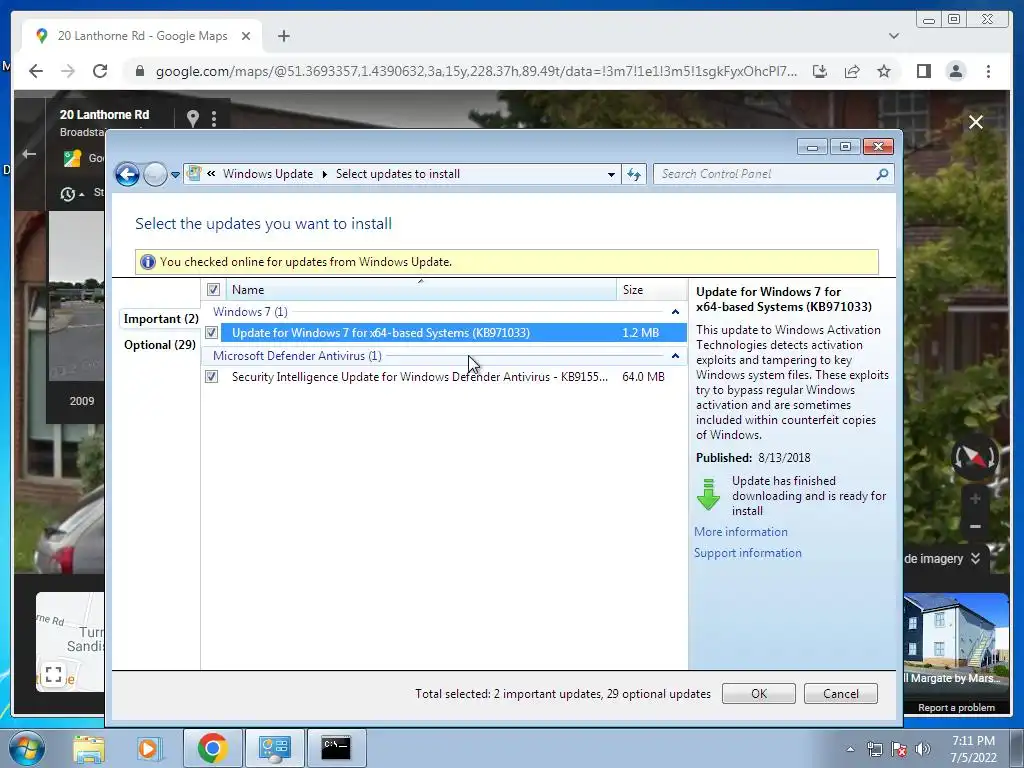Open the More information link
Viewport: 1024px width, 768px height.
(741, 532)
